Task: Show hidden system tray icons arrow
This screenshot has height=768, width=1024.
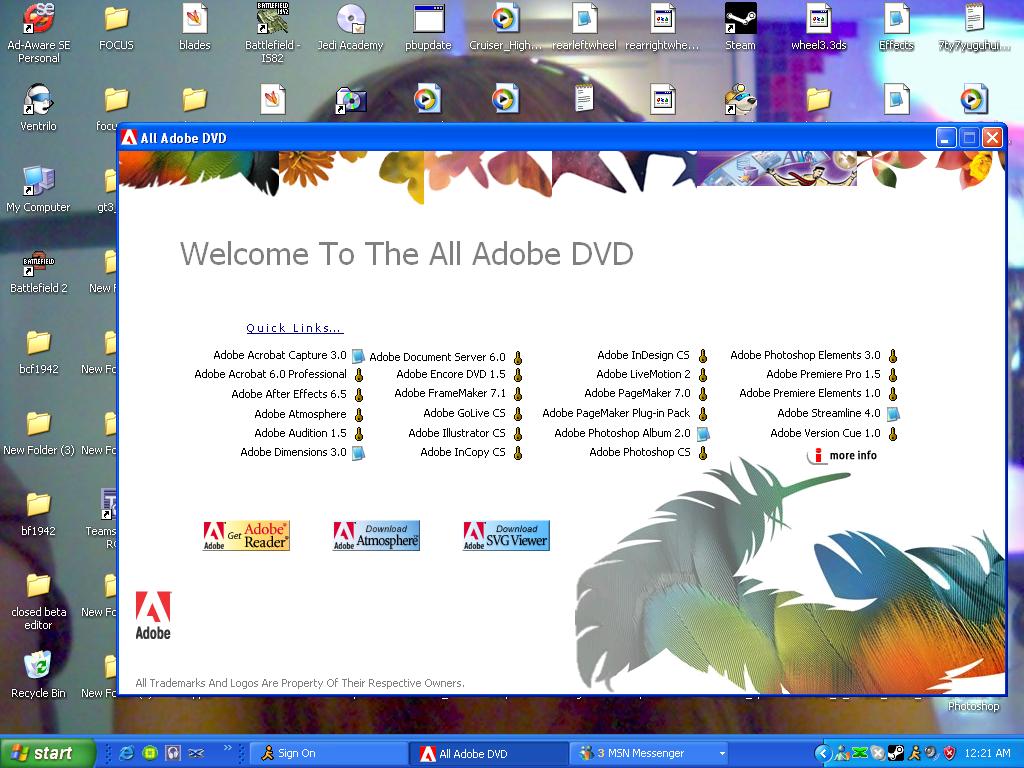Action: [823, 754]
